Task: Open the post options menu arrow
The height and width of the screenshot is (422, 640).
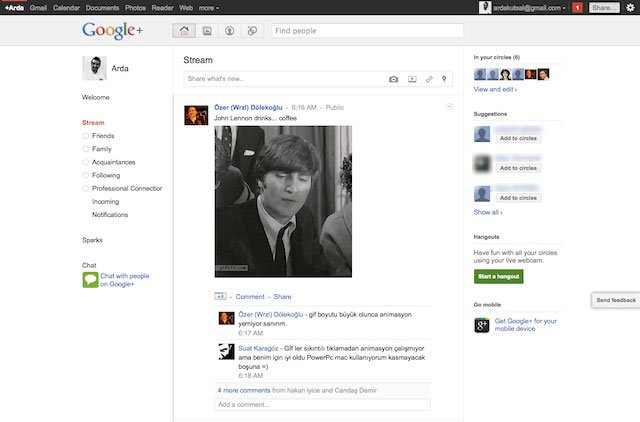Action: [x=449, y=106]
